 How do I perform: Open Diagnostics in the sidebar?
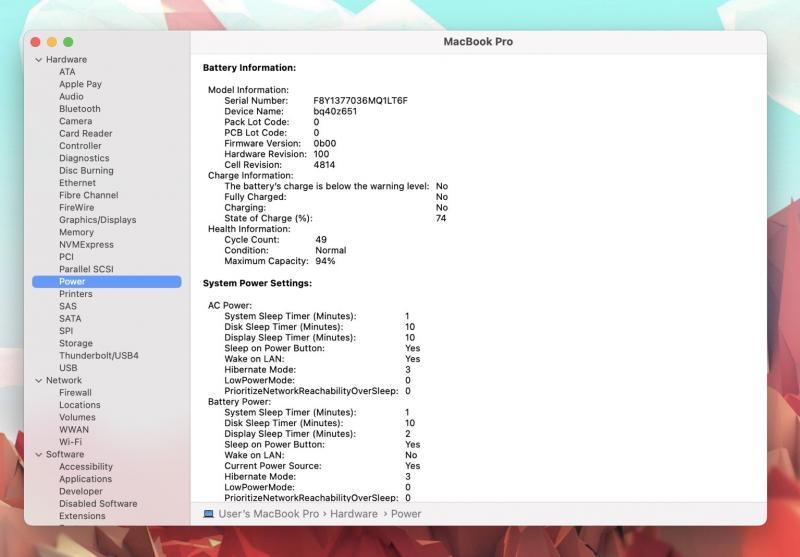point(84,158)
